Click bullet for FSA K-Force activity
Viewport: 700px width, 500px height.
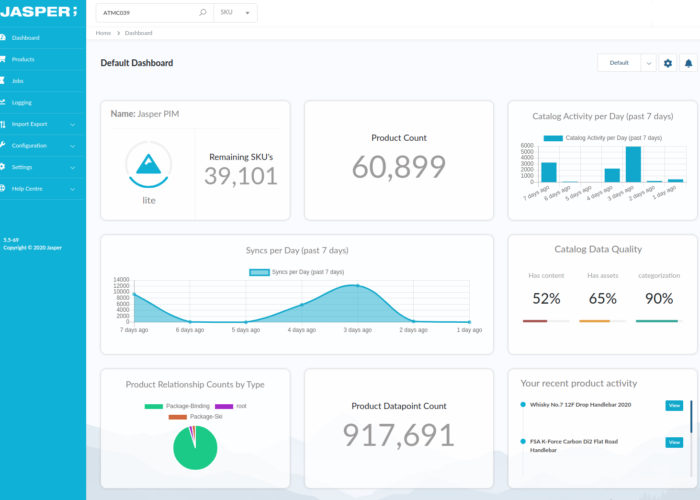523,441
